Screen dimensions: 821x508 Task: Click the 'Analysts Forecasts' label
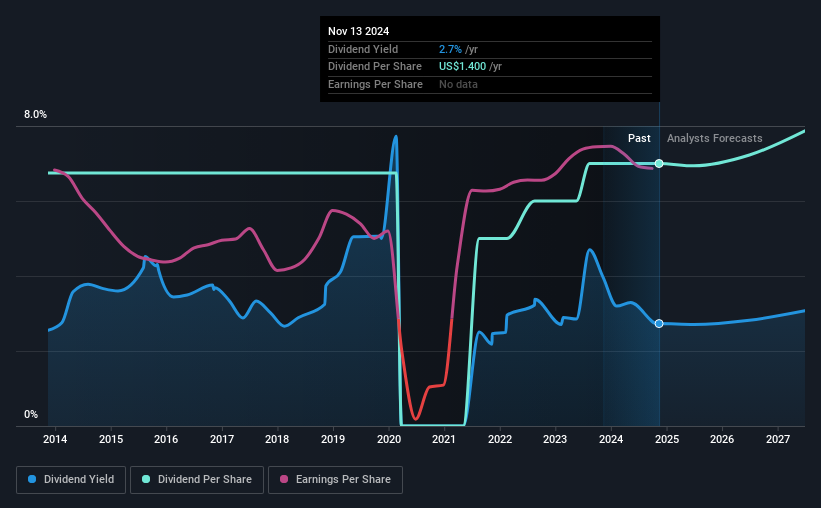tap(714, 138)
